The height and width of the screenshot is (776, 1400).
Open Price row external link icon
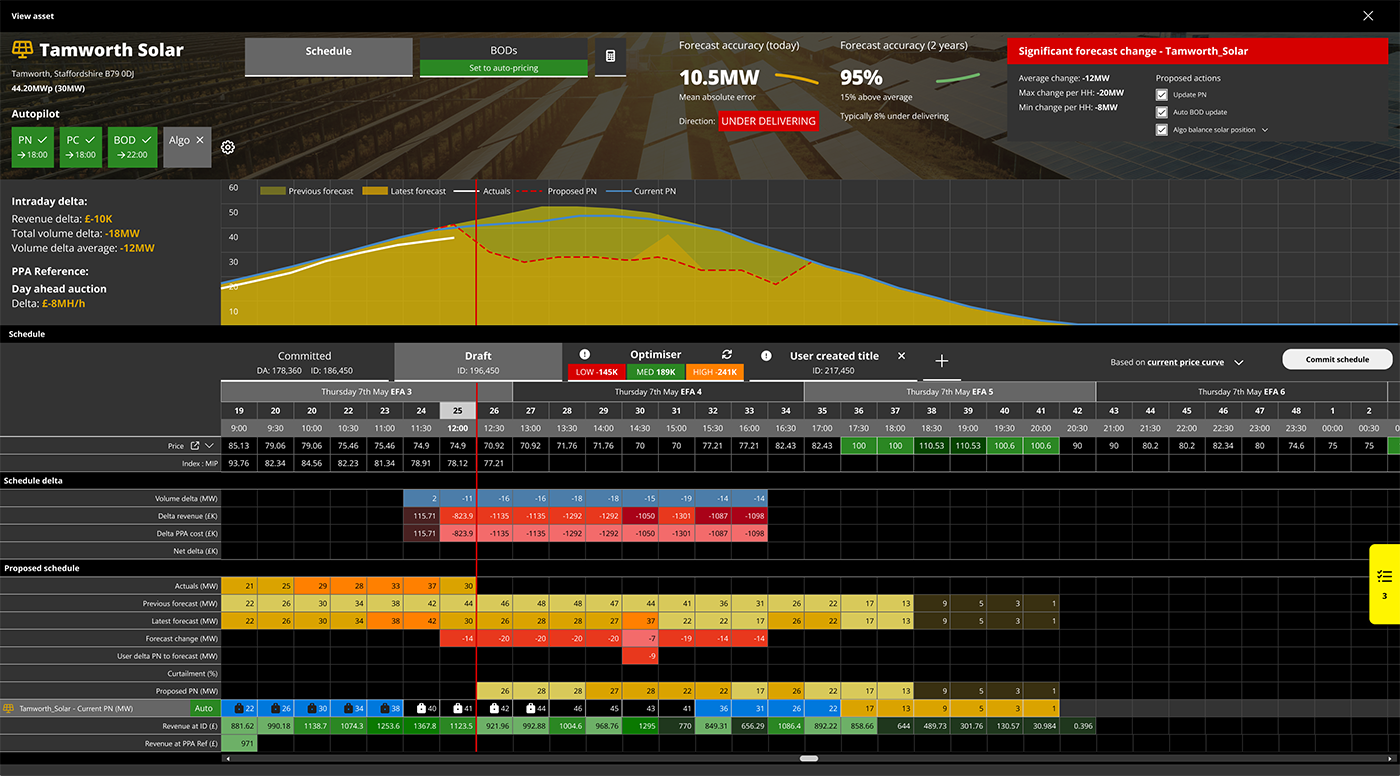click(x=195, y=446)
